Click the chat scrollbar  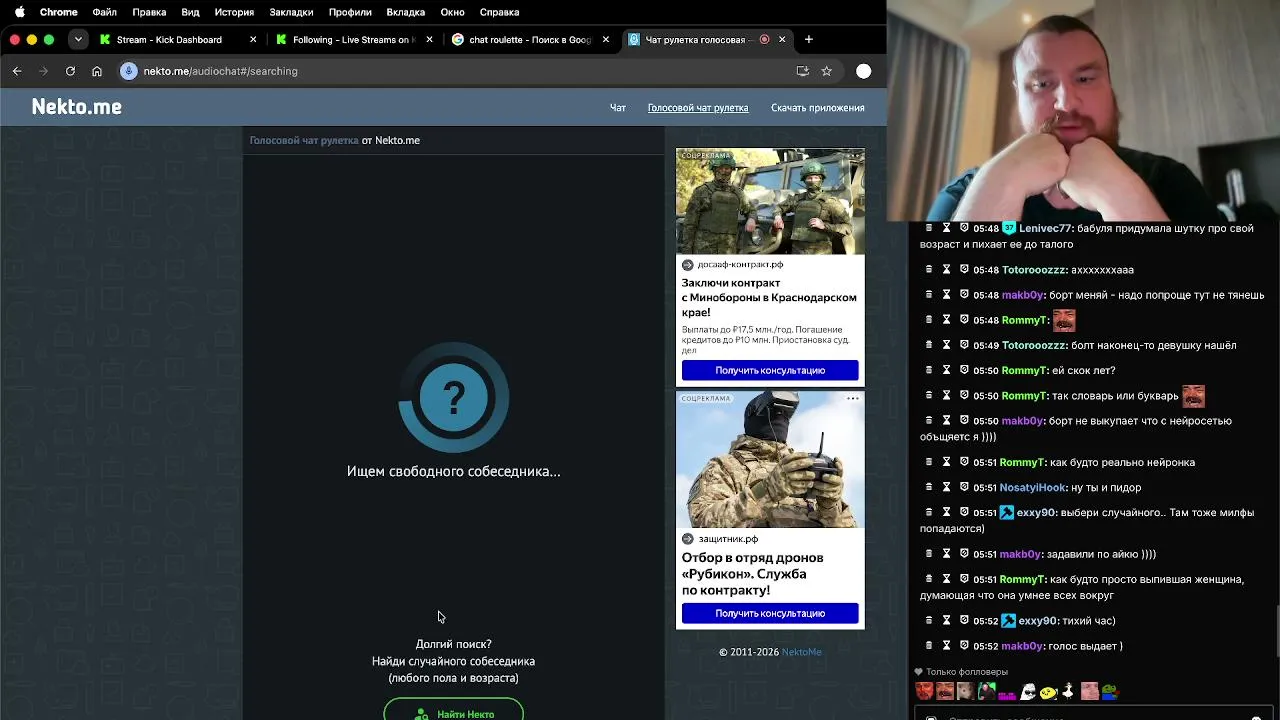coord(1276,630)
